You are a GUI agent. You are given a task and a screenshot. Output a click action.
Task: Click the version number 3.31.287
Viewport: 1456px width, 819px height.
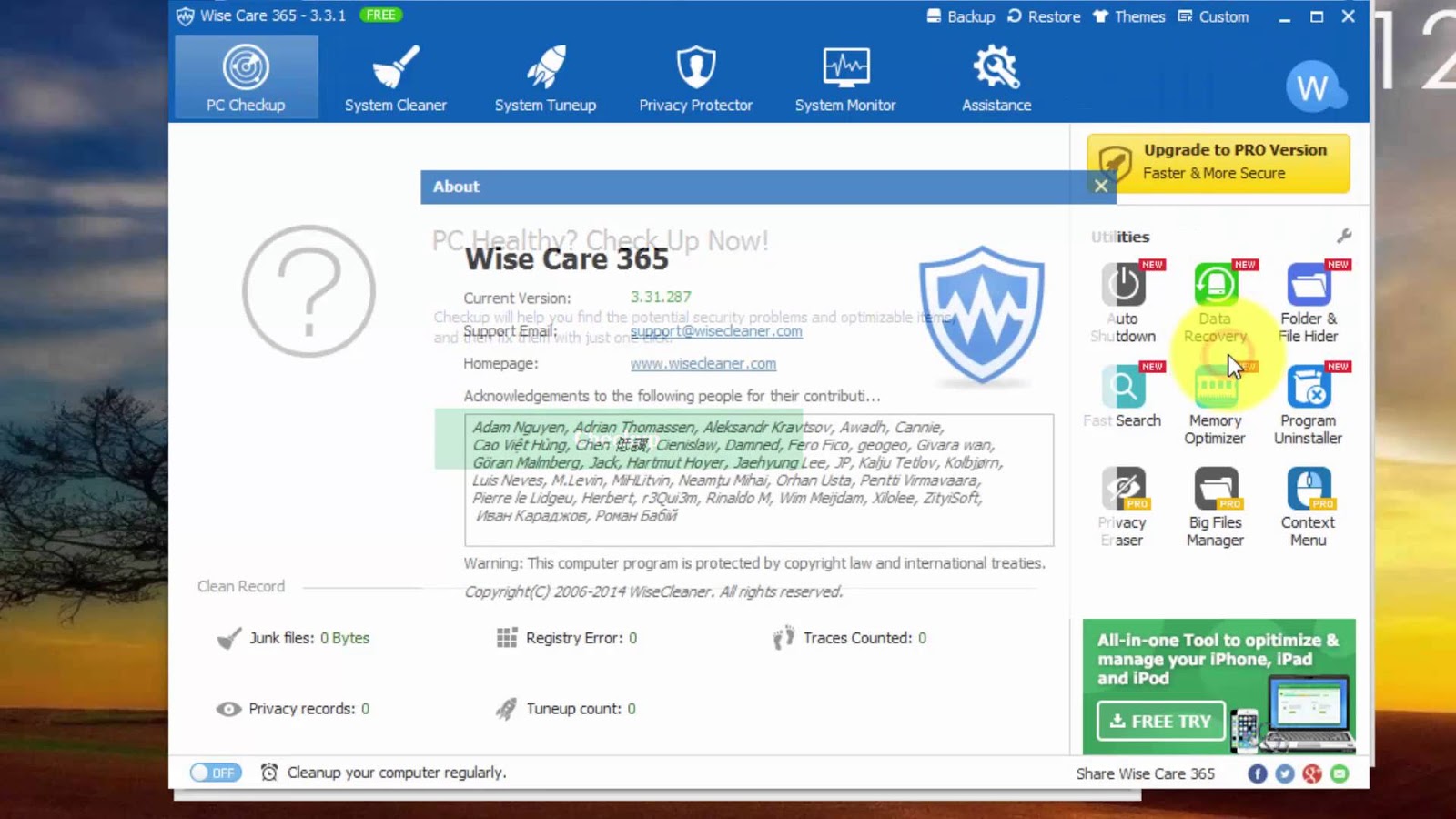[661, 298]
